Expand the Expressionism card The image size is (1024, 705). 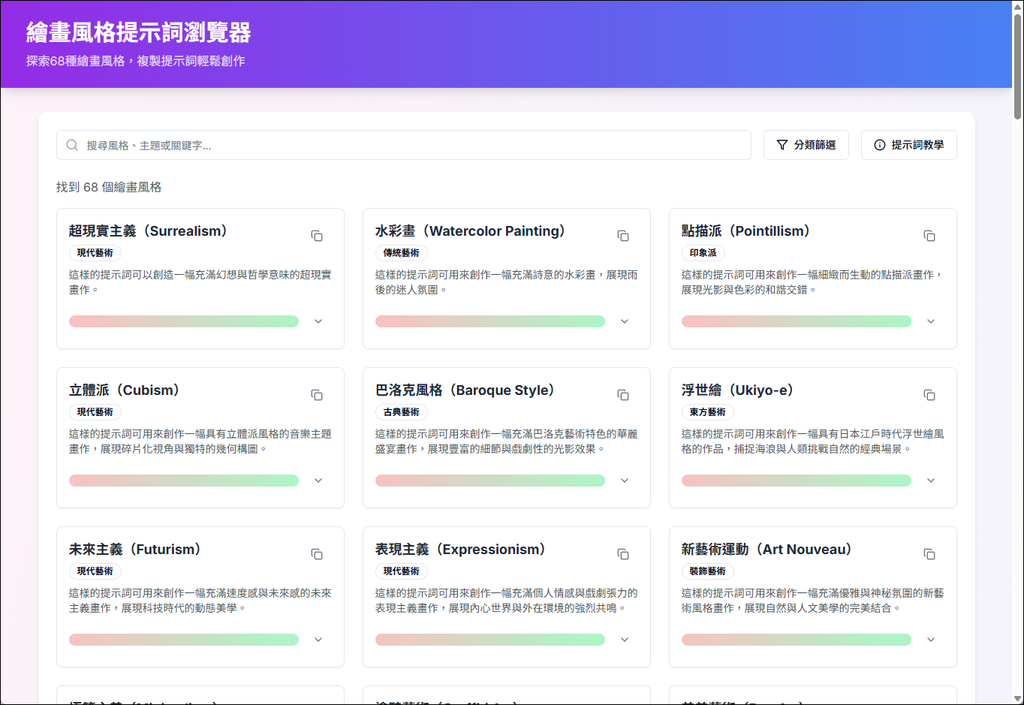coord(624,640)
